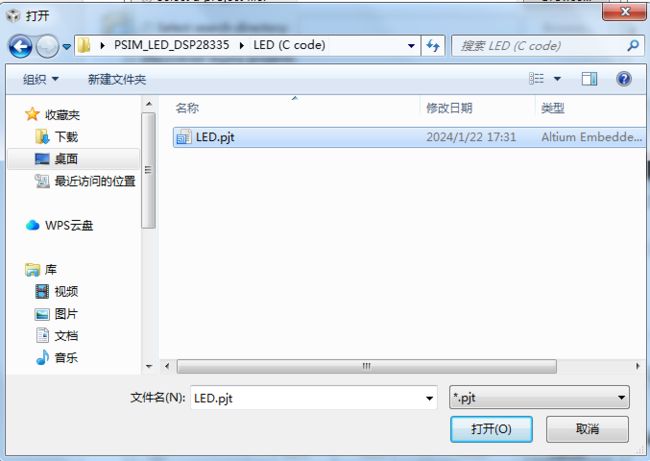Click the refresh icon beside address bar
This screenshot has width=650, height=461.
[433, 46]
